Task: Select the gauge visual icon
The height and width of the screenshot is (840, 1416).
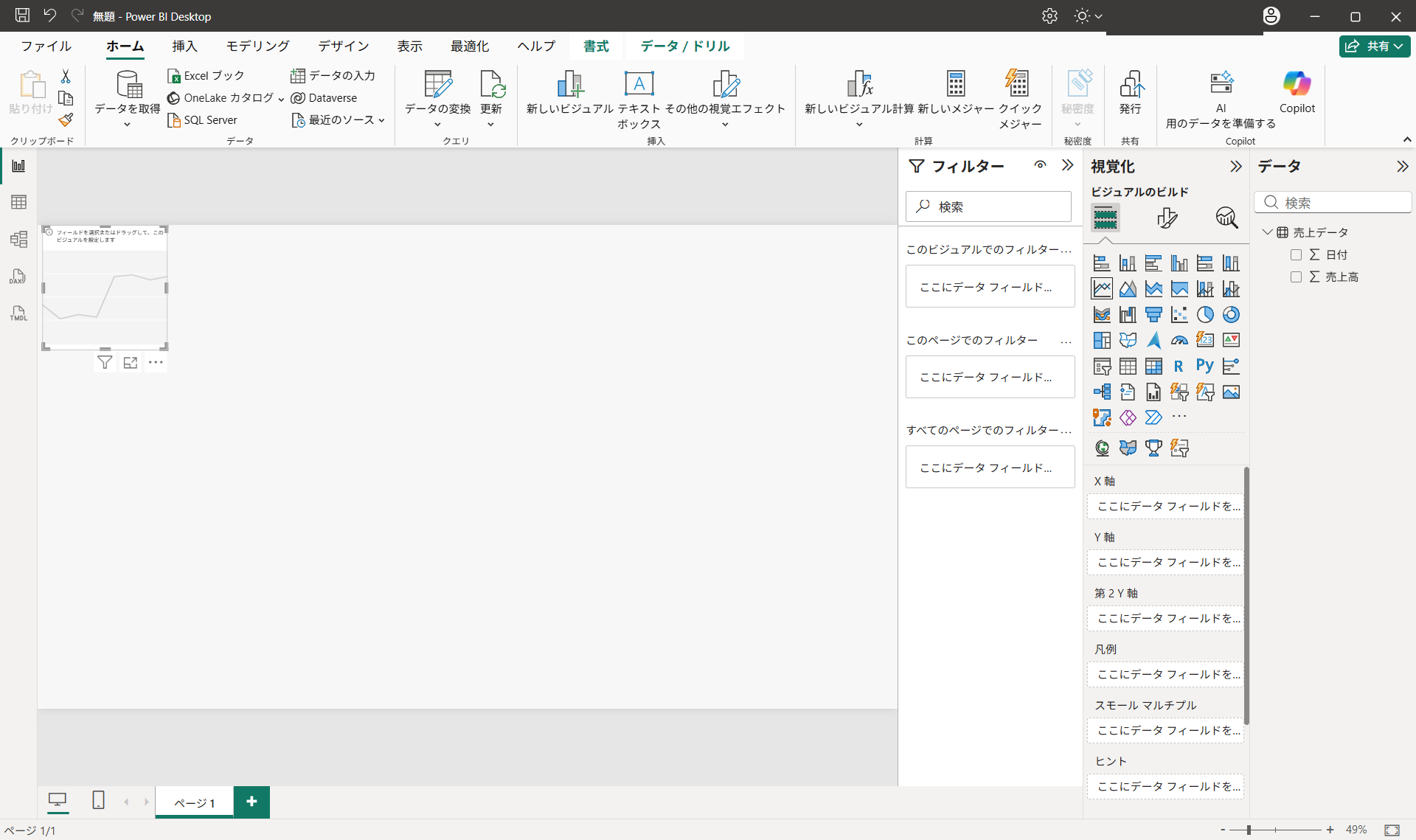Action: click(x=1179, y=340)
